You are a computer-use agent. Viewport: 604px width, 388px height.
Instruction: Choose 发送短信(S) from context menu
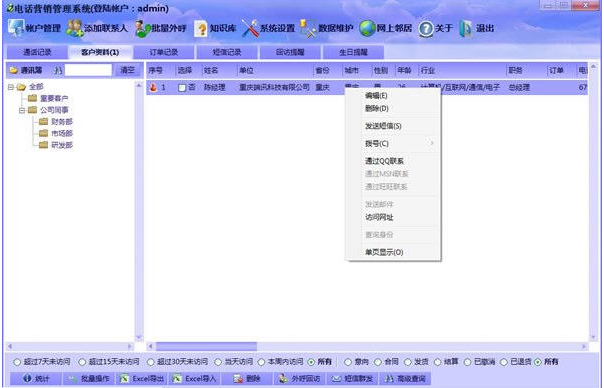[393, 126]
